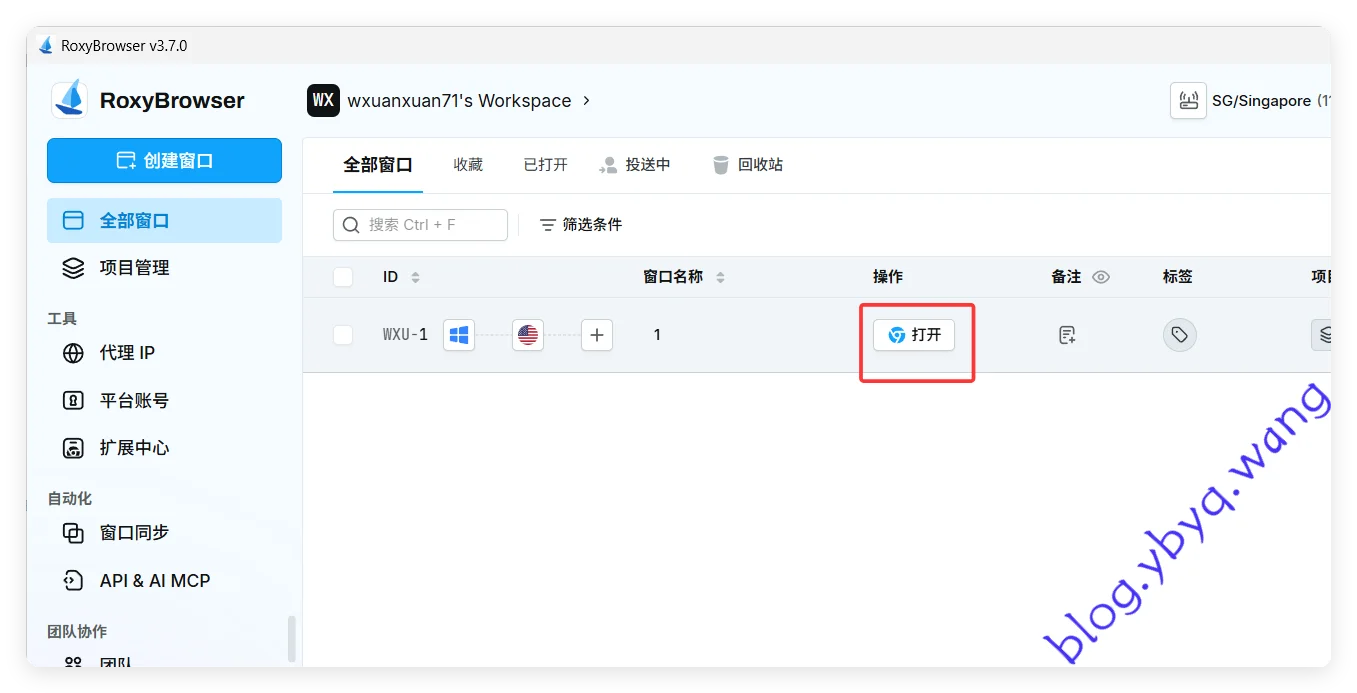Click the add note icon in 备注 column

1067,335
